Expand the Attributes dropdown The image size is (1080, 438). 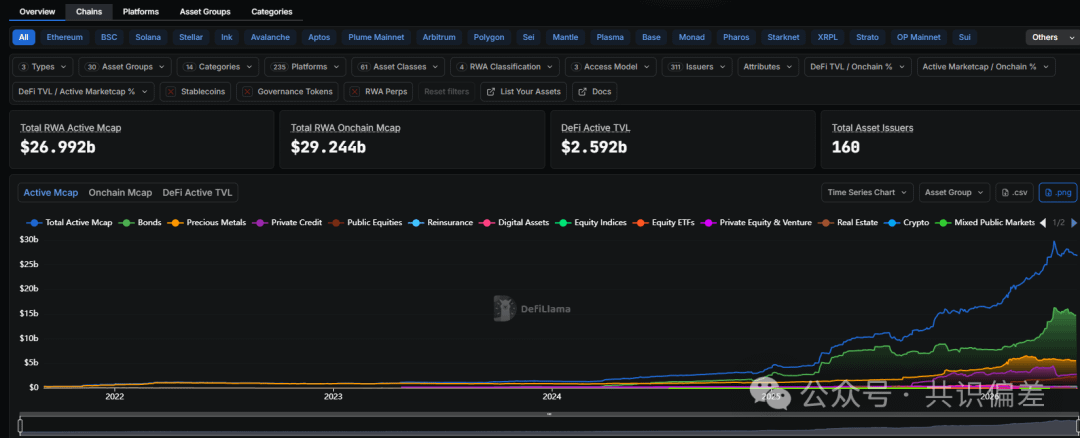pyautogui.click(x=768, y=67)
